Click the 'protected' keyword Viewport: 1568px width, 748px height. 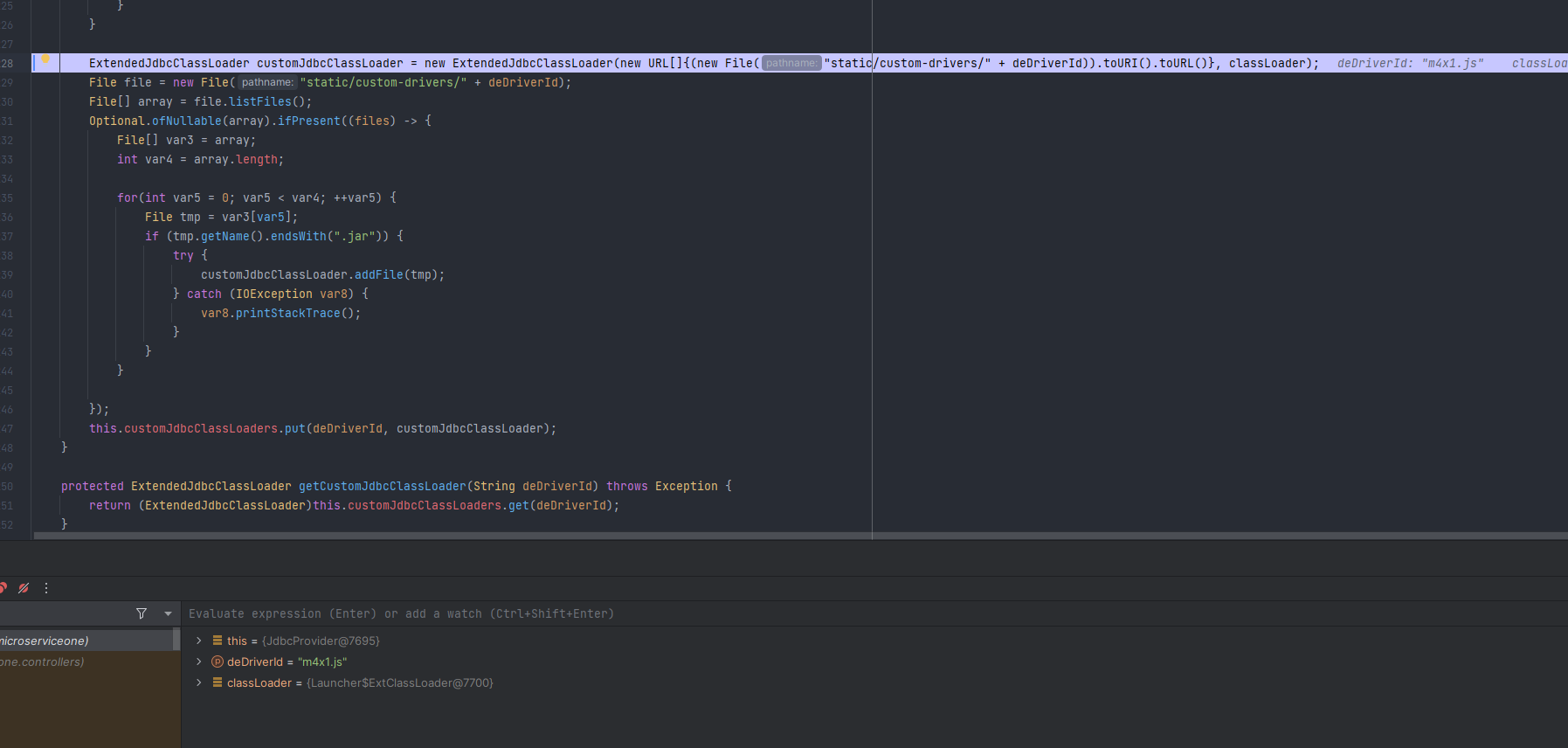[x=93, y=486]
